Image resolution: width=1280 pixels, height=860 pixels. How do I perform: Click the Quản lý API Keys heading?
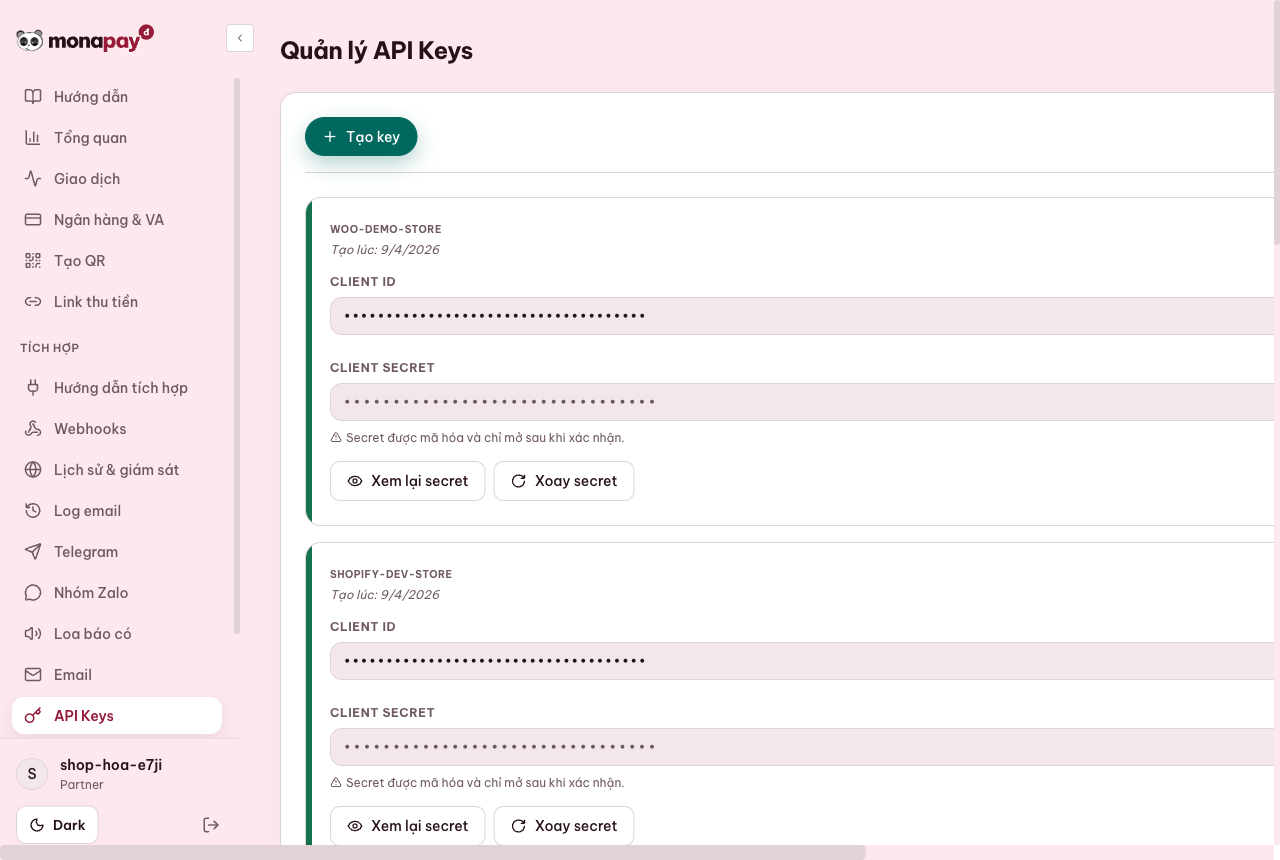tap(377, 51)
